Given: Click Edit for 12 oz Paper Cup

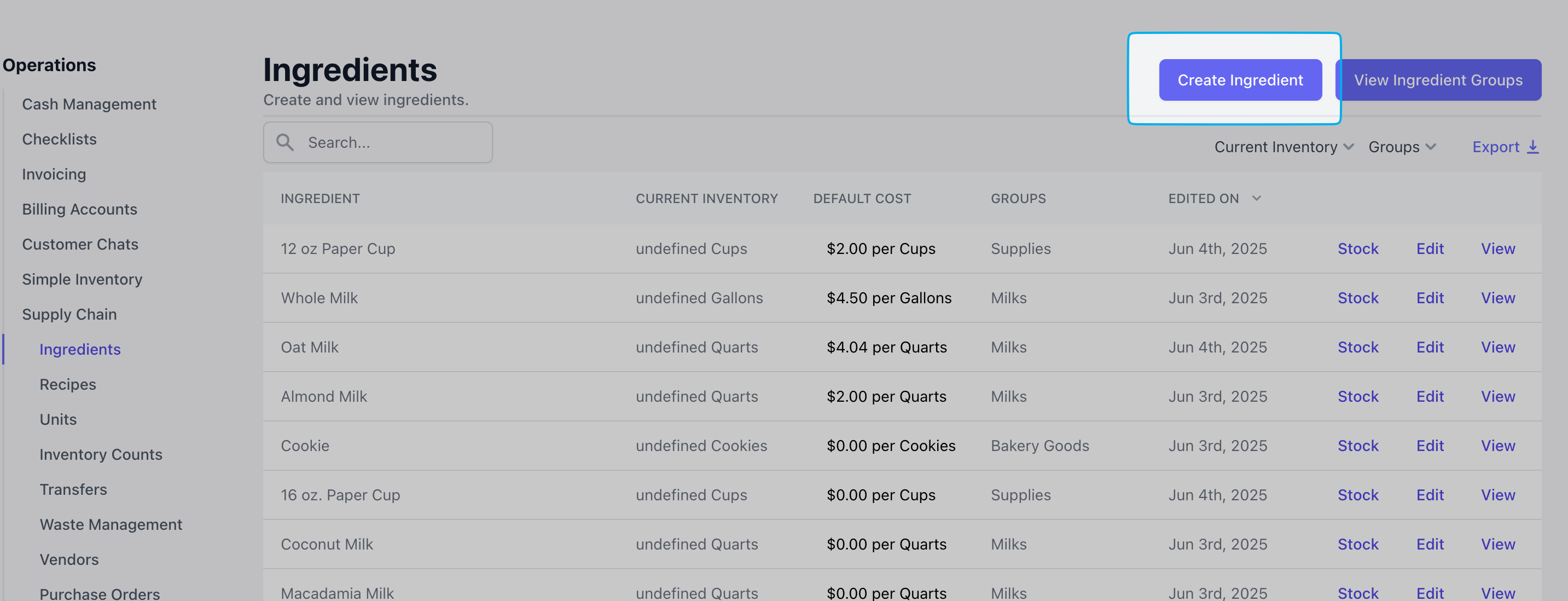Looking at the screenshot, I should [x=1430, y=249].
